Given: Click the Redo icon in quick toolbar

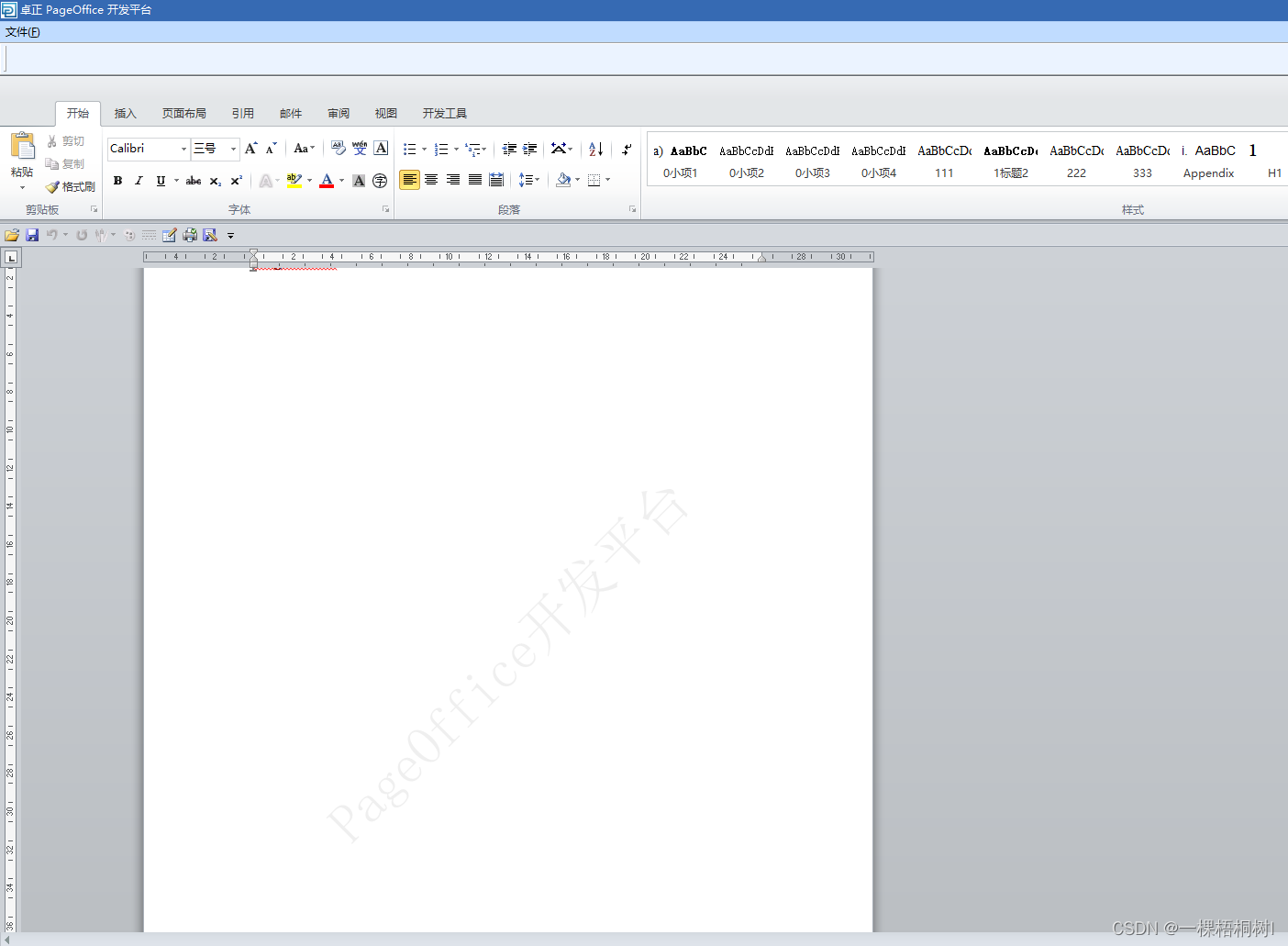Looking at the screenshot, I should pyautogui.click(x=82, y=236).
